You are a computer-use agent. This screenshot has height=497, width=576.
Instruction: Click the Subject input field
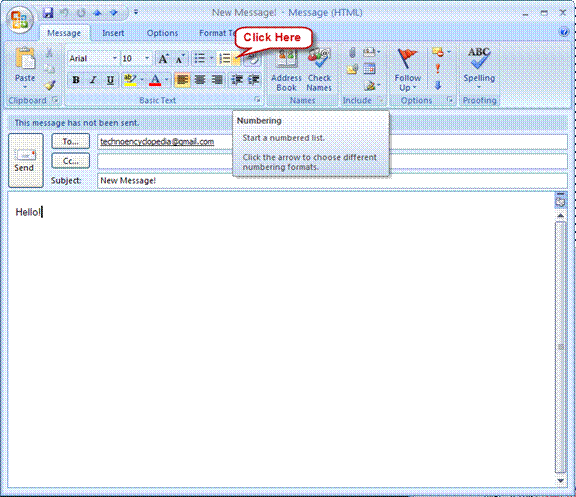click(x=332, y=180)
